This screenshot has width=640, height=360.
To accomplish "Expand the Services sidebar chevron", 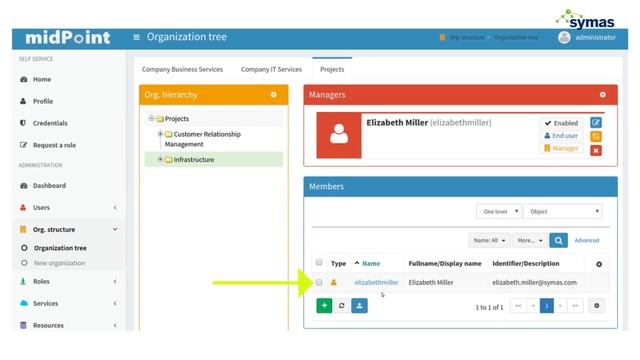I will click(x=115, y=303).
